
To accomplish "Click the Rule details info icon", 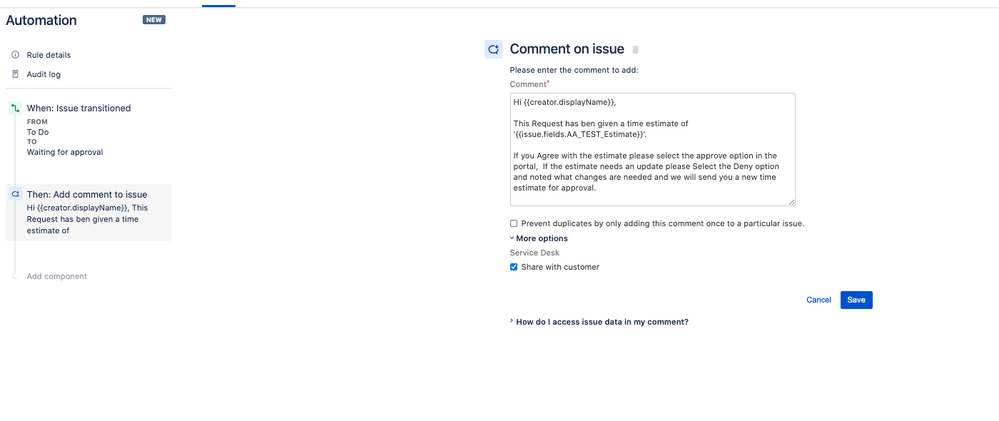I will [15, 55].
